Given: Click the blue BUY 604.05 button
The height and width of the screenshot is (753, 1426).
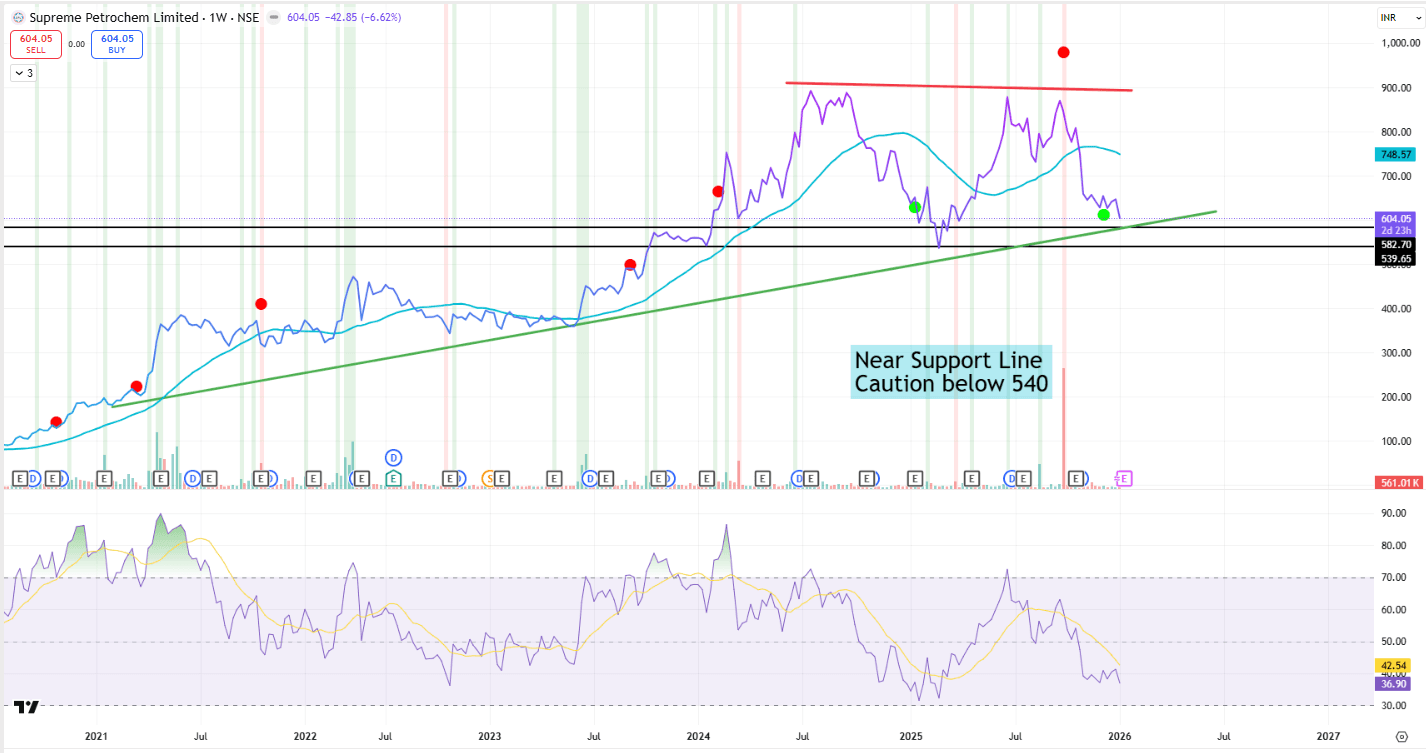Looking at the screenshot, I should [x=117, y=44].
